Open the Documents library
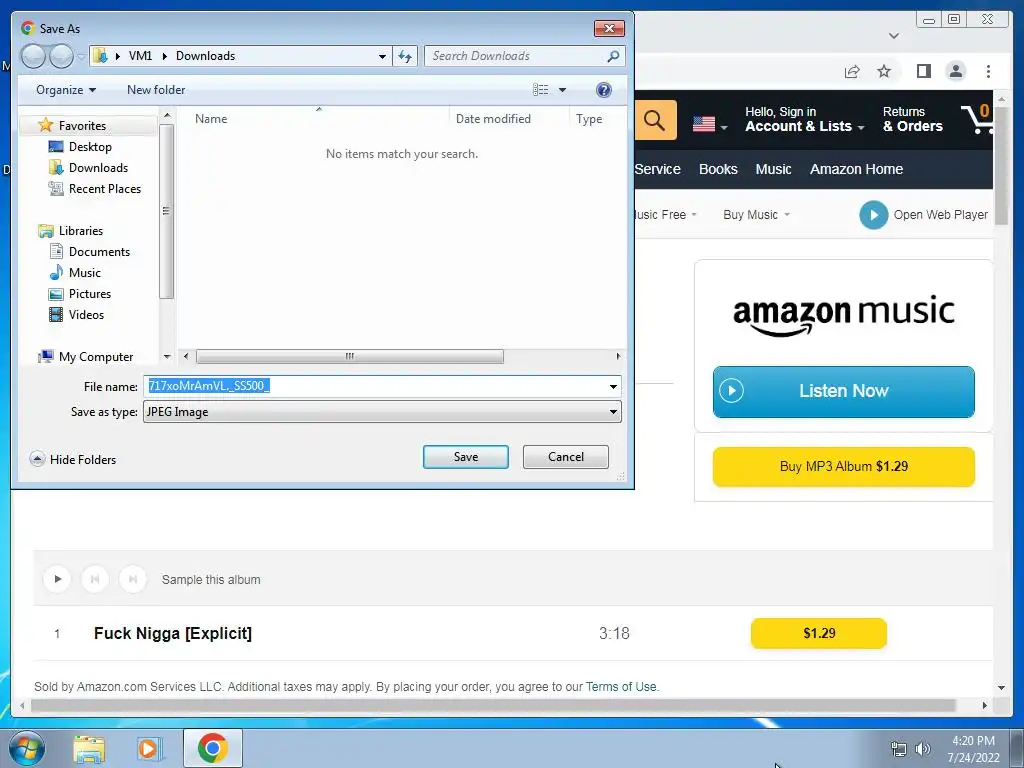Image resolution: width=1024 pixels, height=768 pixels. click(x=99, y=251)
